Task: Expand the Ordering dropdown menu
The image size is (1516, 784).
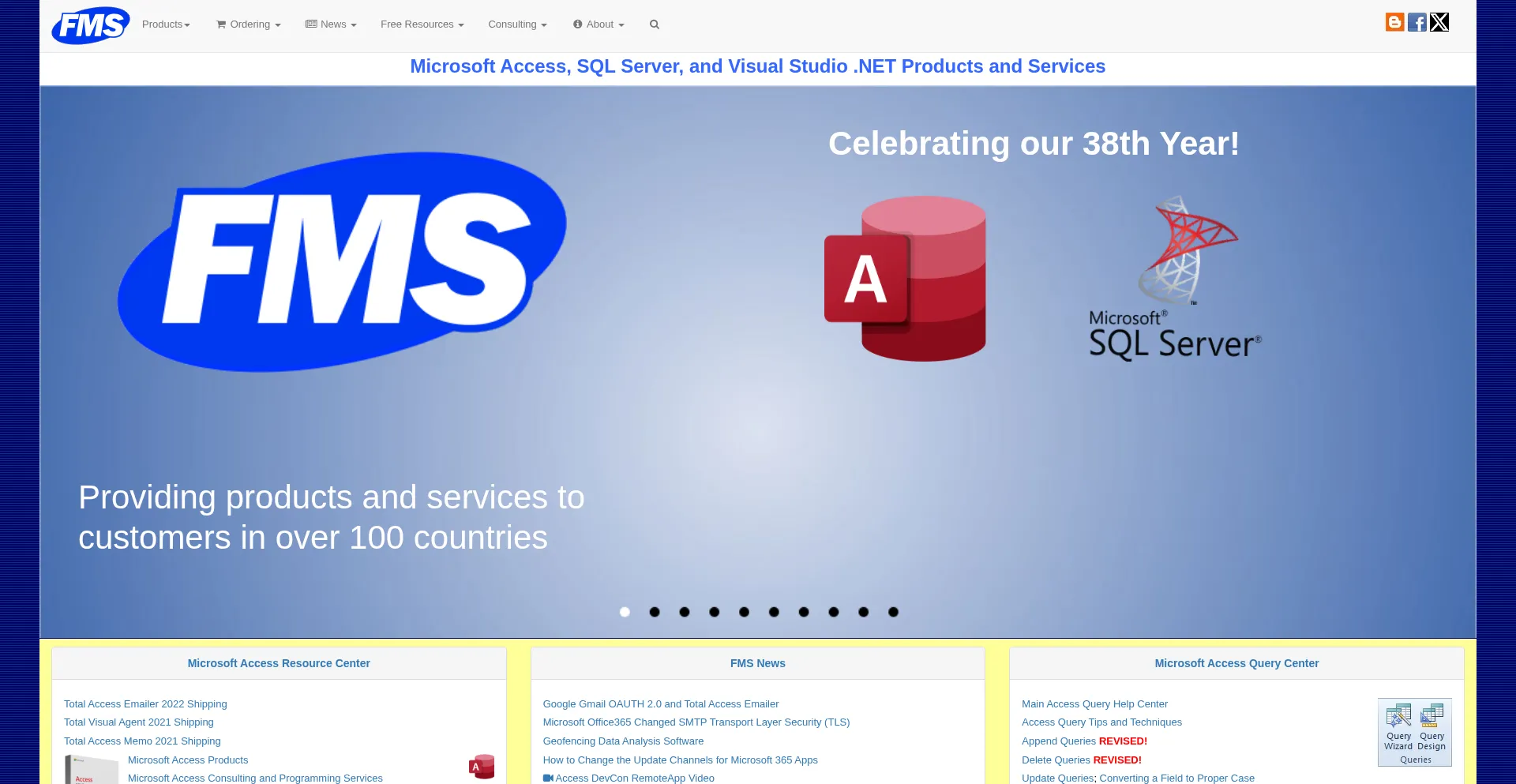Action: (x=249, y=24)
